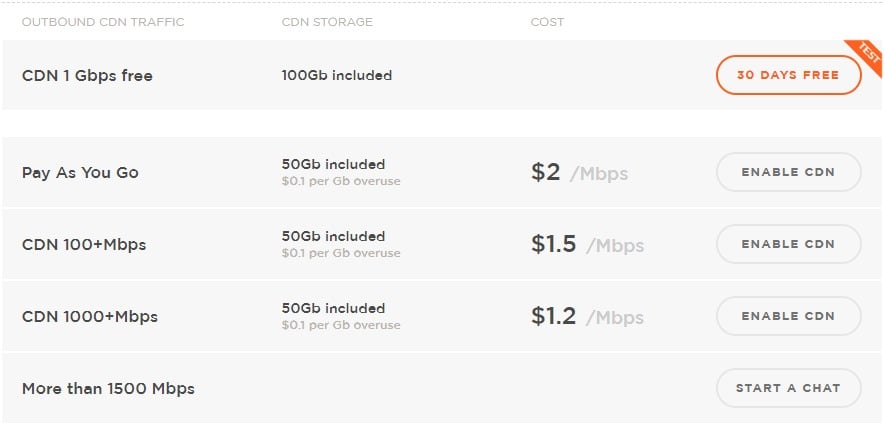The image size is (884, 424).
Task: Click the 30 DAYS FREE button
Action: point(789,75)
